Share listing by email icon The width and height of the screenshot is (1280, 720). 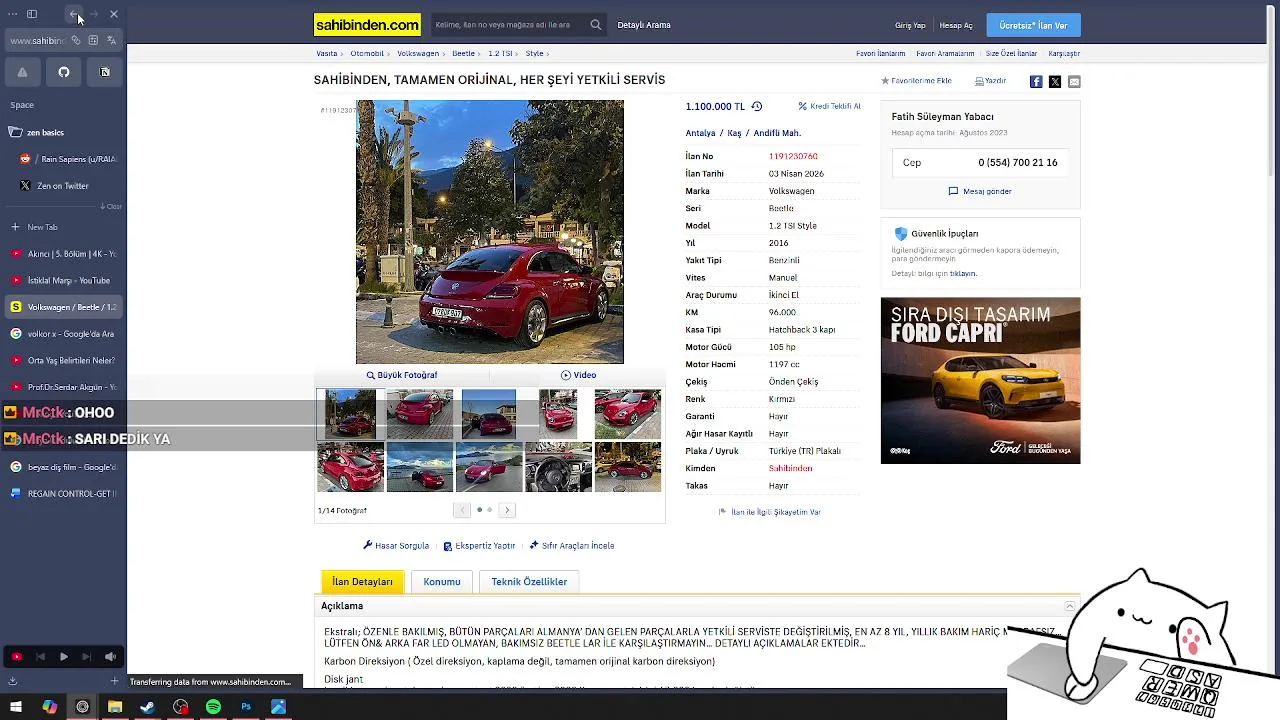(1074, 82)
